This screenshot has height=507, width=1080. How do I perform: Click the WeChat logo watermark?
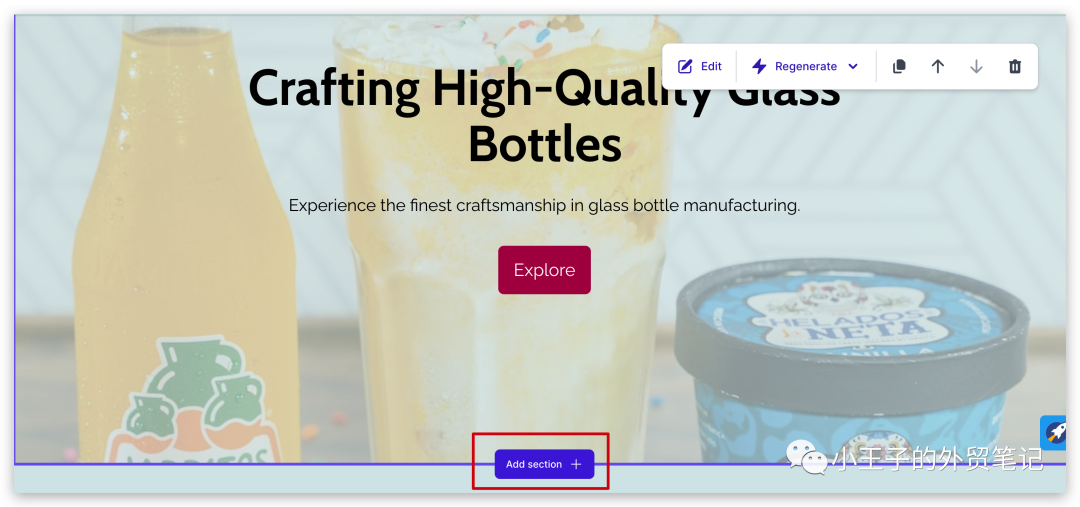[808, 457]
